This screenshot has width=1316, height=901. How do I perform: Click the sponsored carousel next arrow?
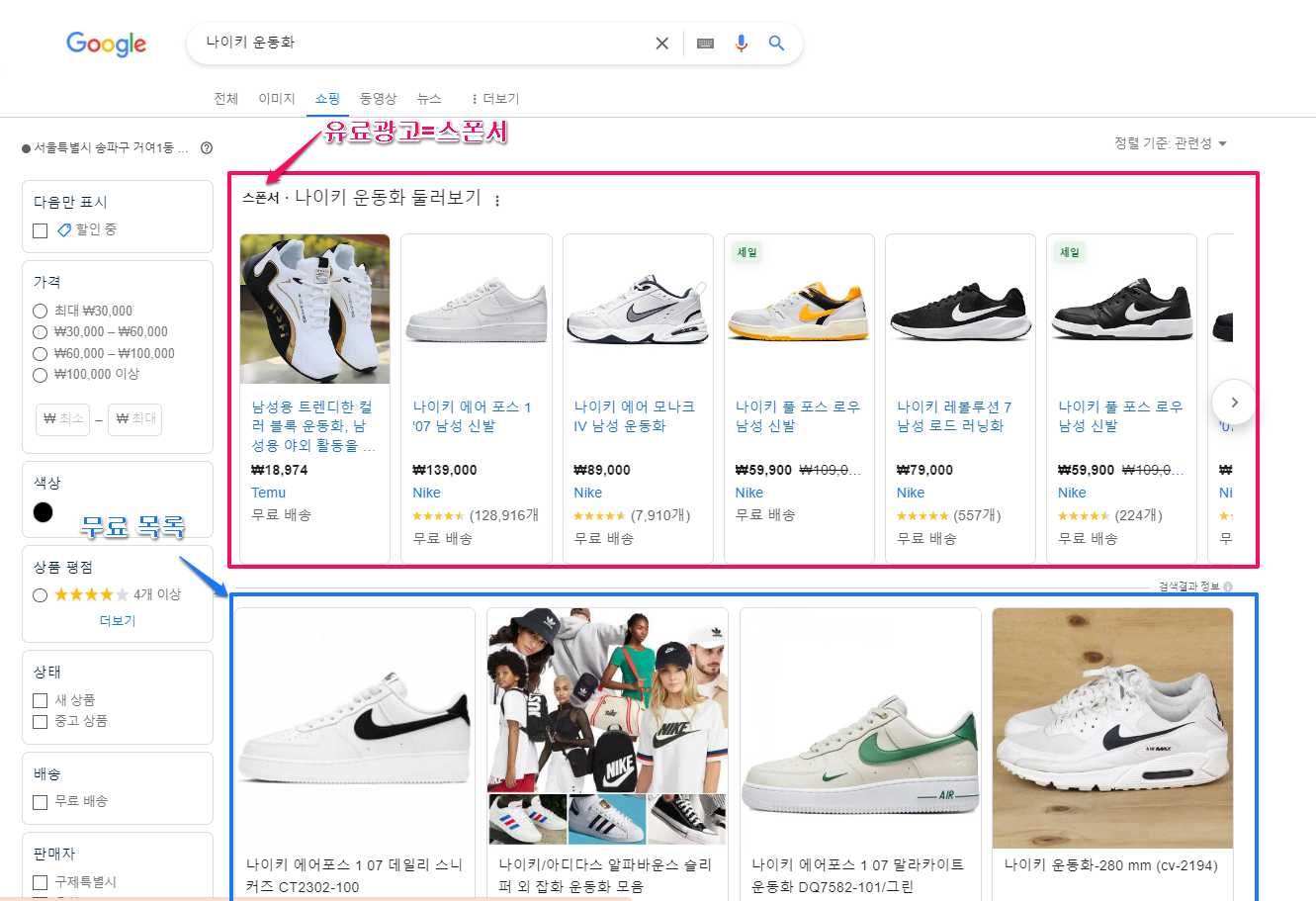click(1234, 403)
